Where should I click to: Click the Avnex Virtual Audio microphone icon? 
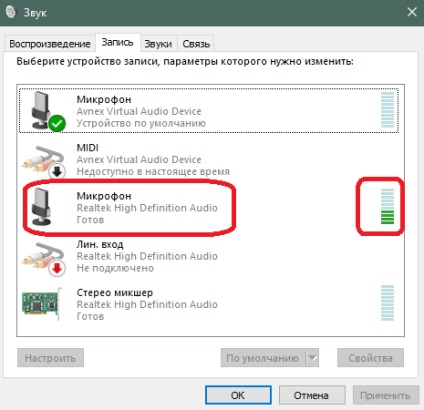[42, 110]
